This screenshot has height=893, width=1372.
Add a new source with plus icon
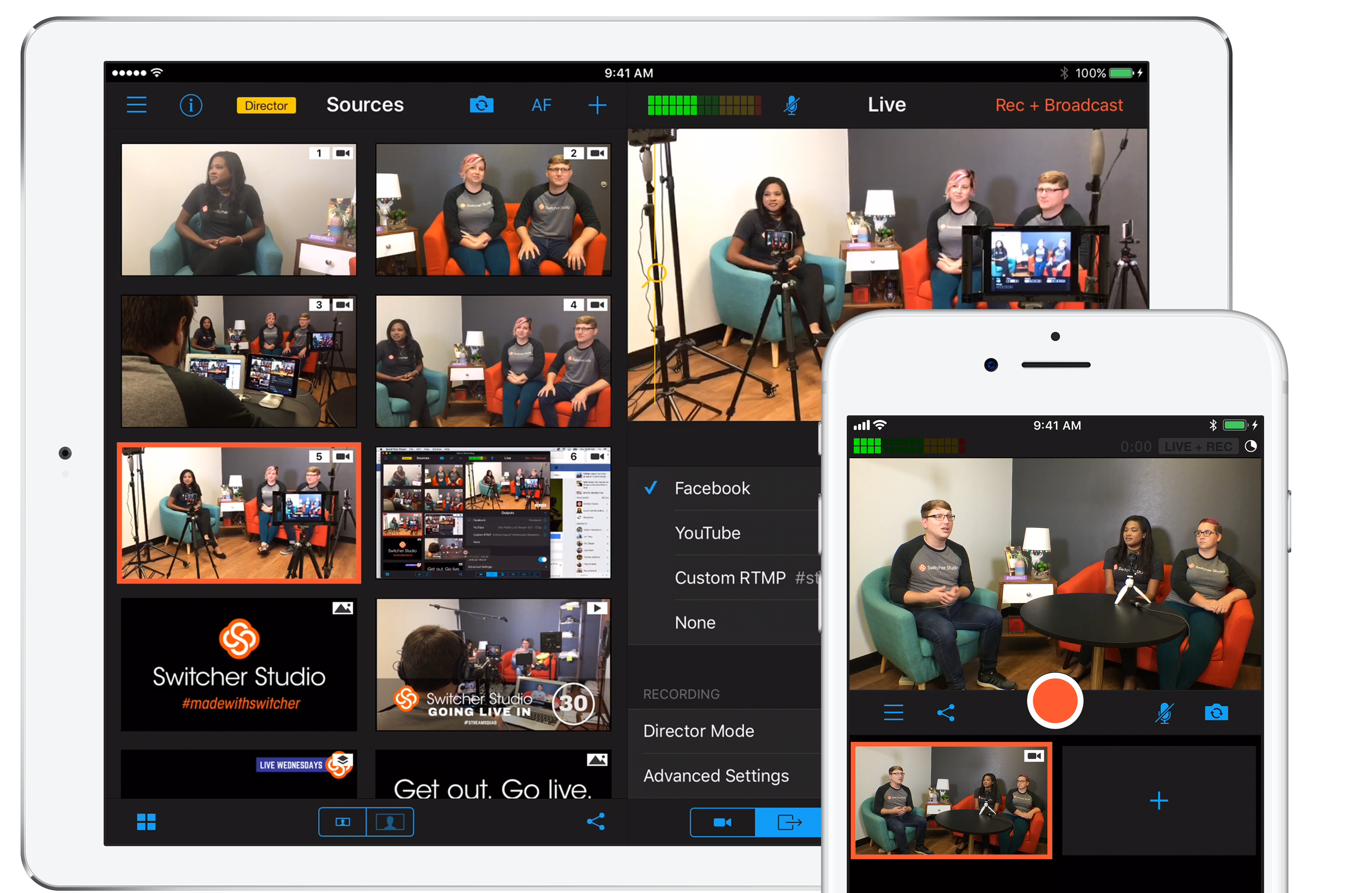tap(597, 105)
